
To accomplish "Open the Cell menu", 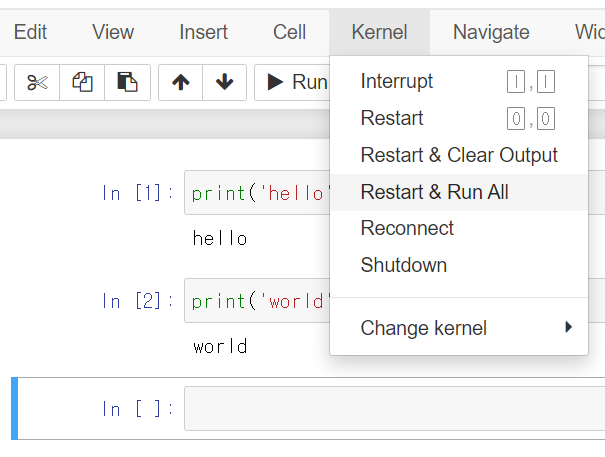I will 289,32.
